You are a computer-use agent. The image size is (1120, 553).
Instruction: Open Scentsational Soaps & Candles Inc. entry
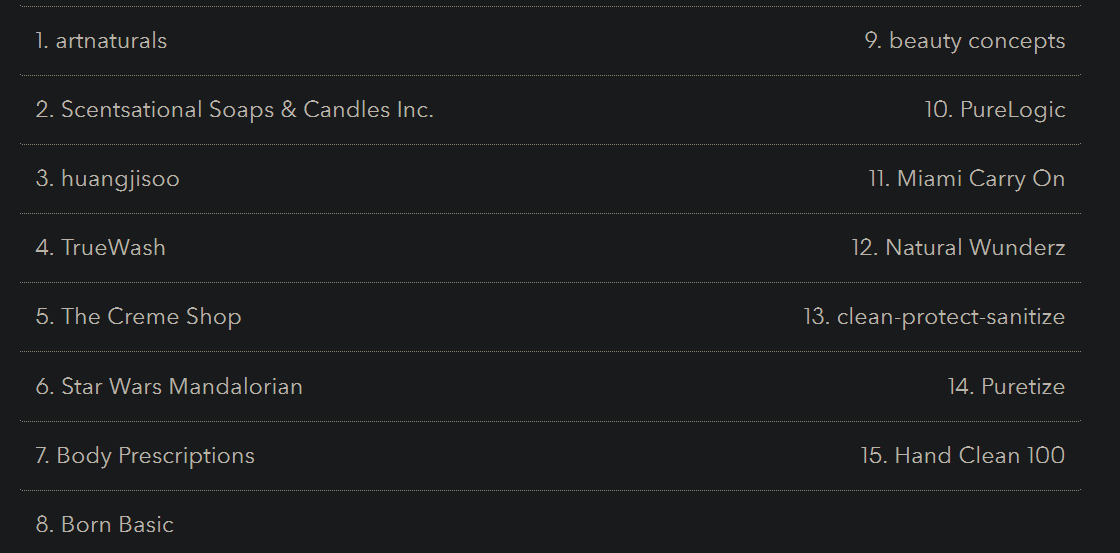[234, 110]
